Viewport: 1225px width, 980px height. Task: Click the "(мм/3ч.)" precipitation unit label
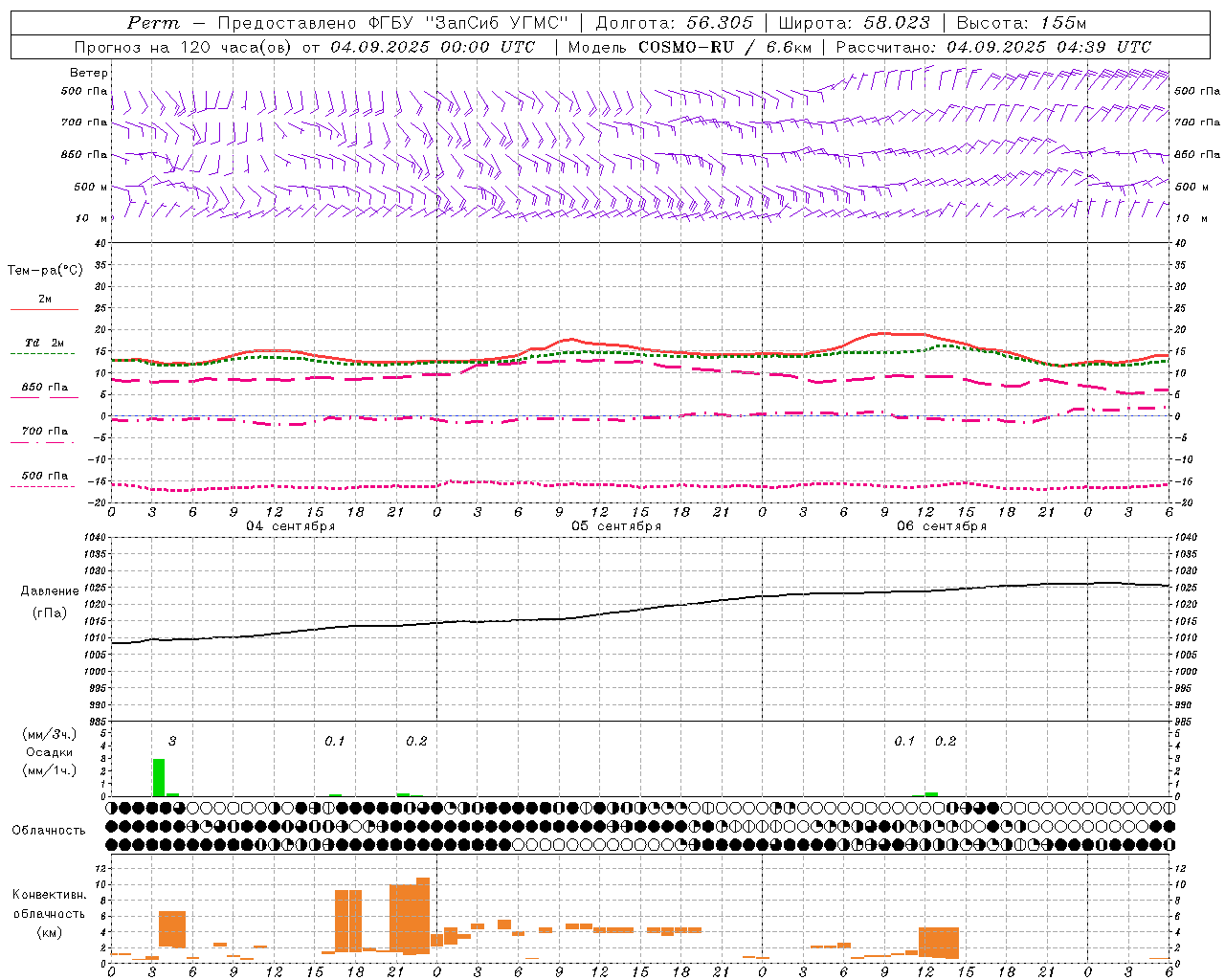pyautogui.click(x=50, y=734)
